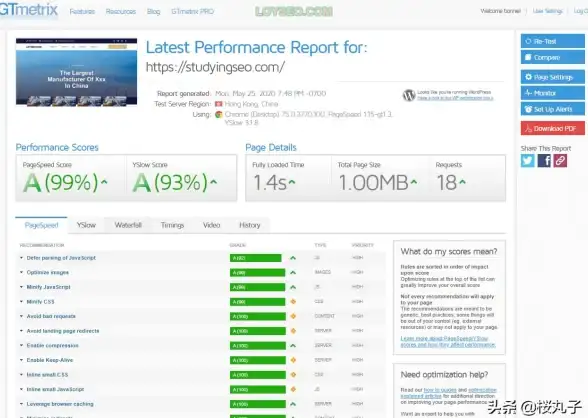
Task: Click orange diamond for Inline small JavaScript
Action: pyautogui.click(x=293, y=390)
